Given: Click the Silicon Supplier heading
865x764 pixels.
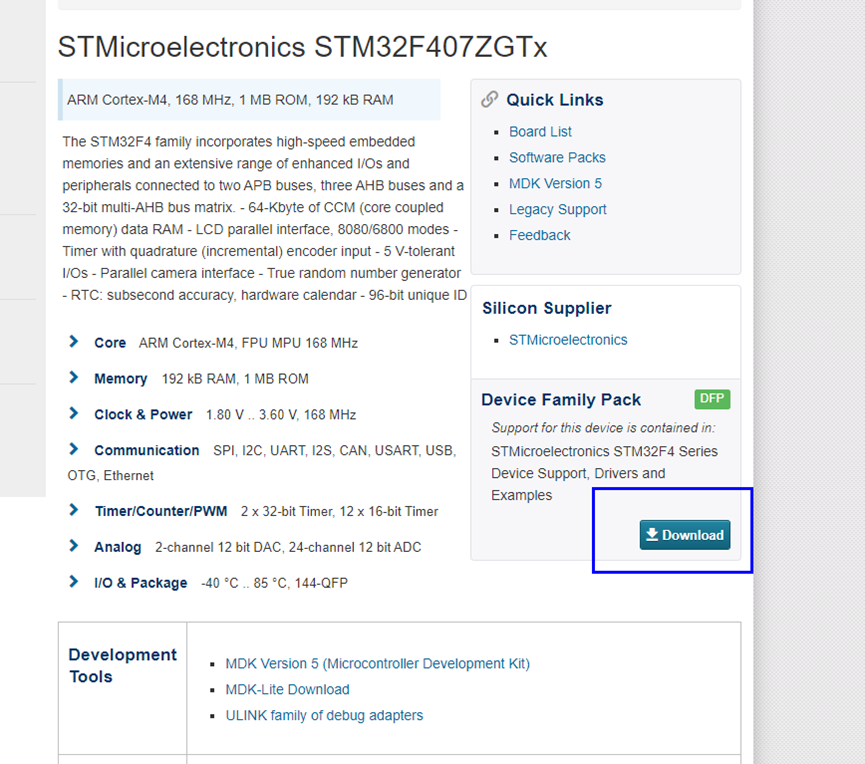Looking at the screenshot, I should click(547, 308).
